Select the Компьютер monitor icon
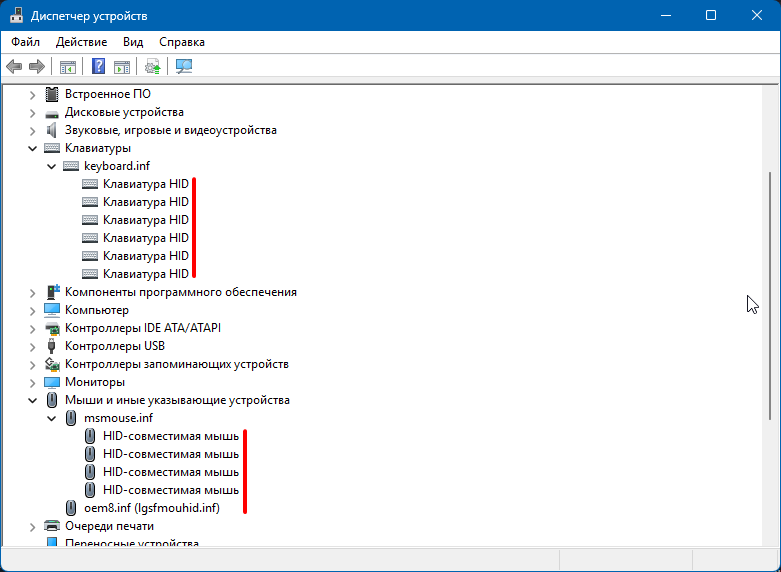Viewport: 781px width, 572px height. point(52,310)
